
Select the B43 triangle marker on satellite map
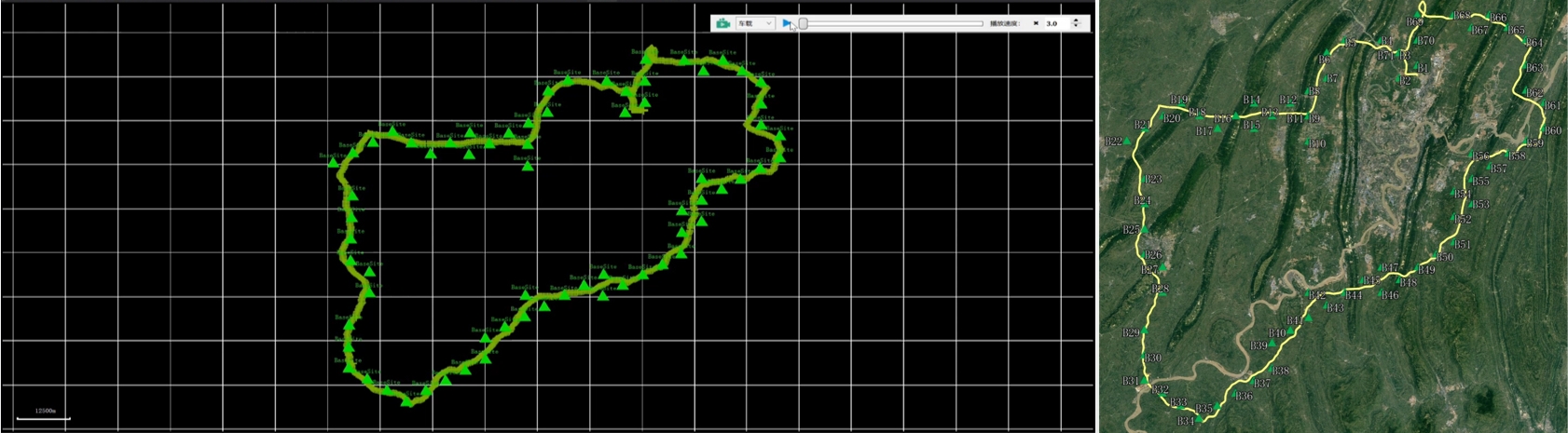coord(1326,304)
